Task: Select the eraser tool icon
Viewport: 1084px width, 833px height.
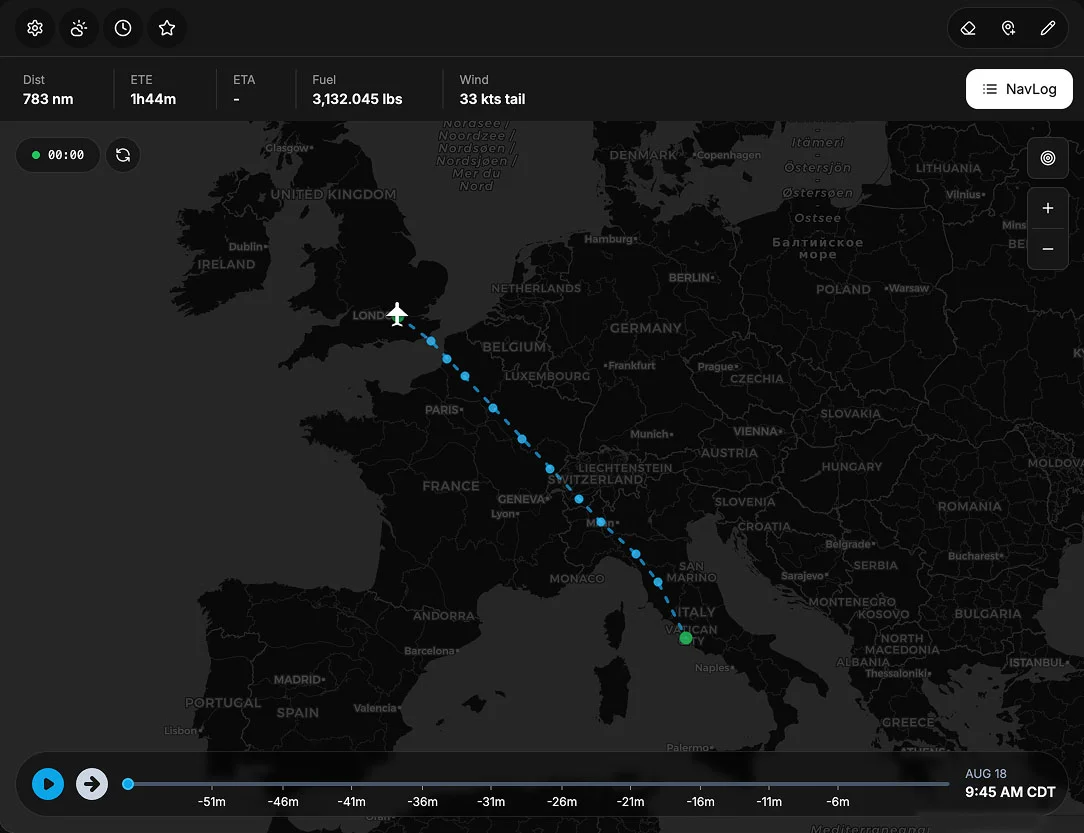Action: (968, 28)
